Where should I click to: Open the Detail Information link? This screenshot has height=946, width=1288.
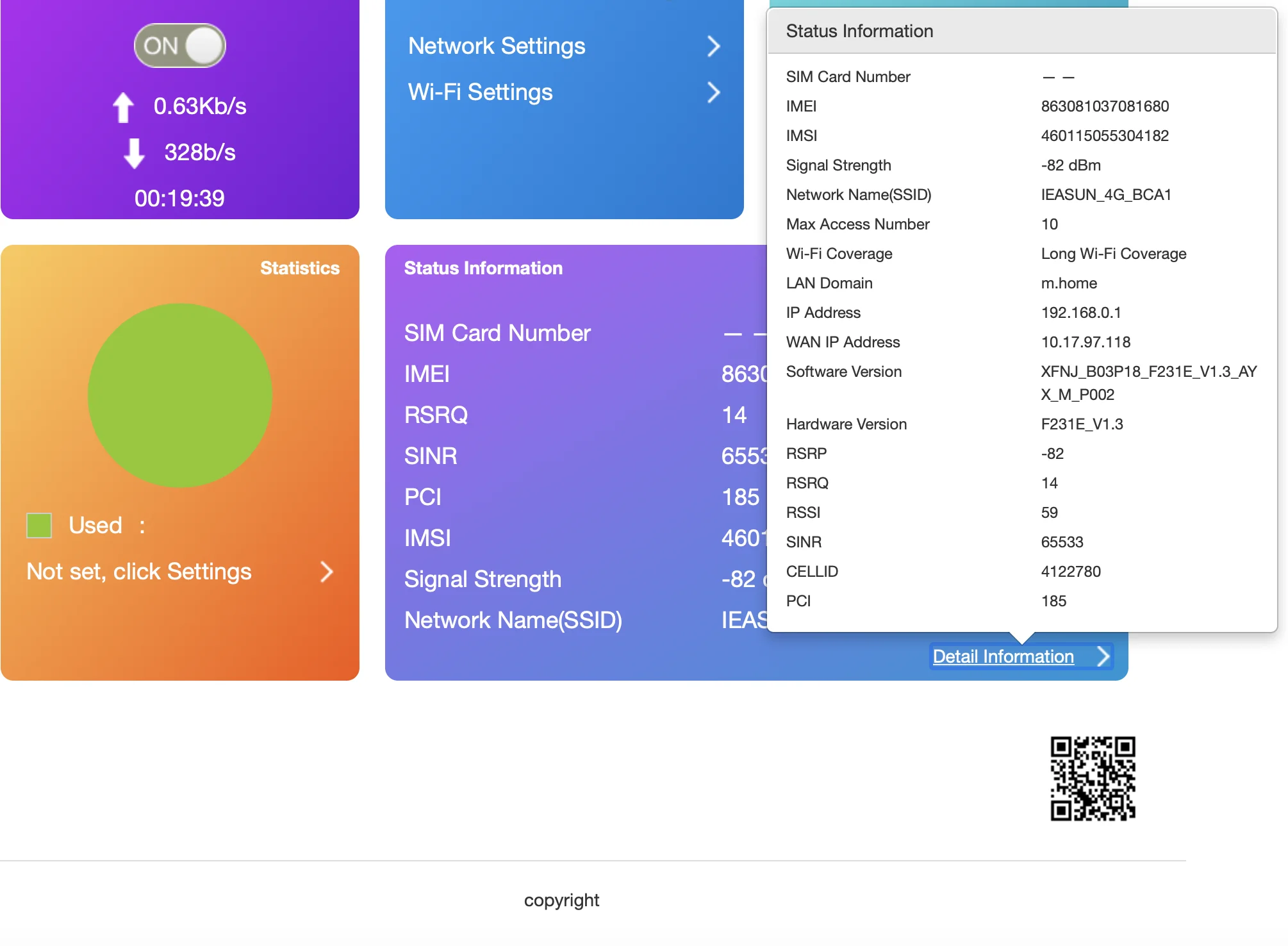pyautogui.click(x=1003, y=656)
